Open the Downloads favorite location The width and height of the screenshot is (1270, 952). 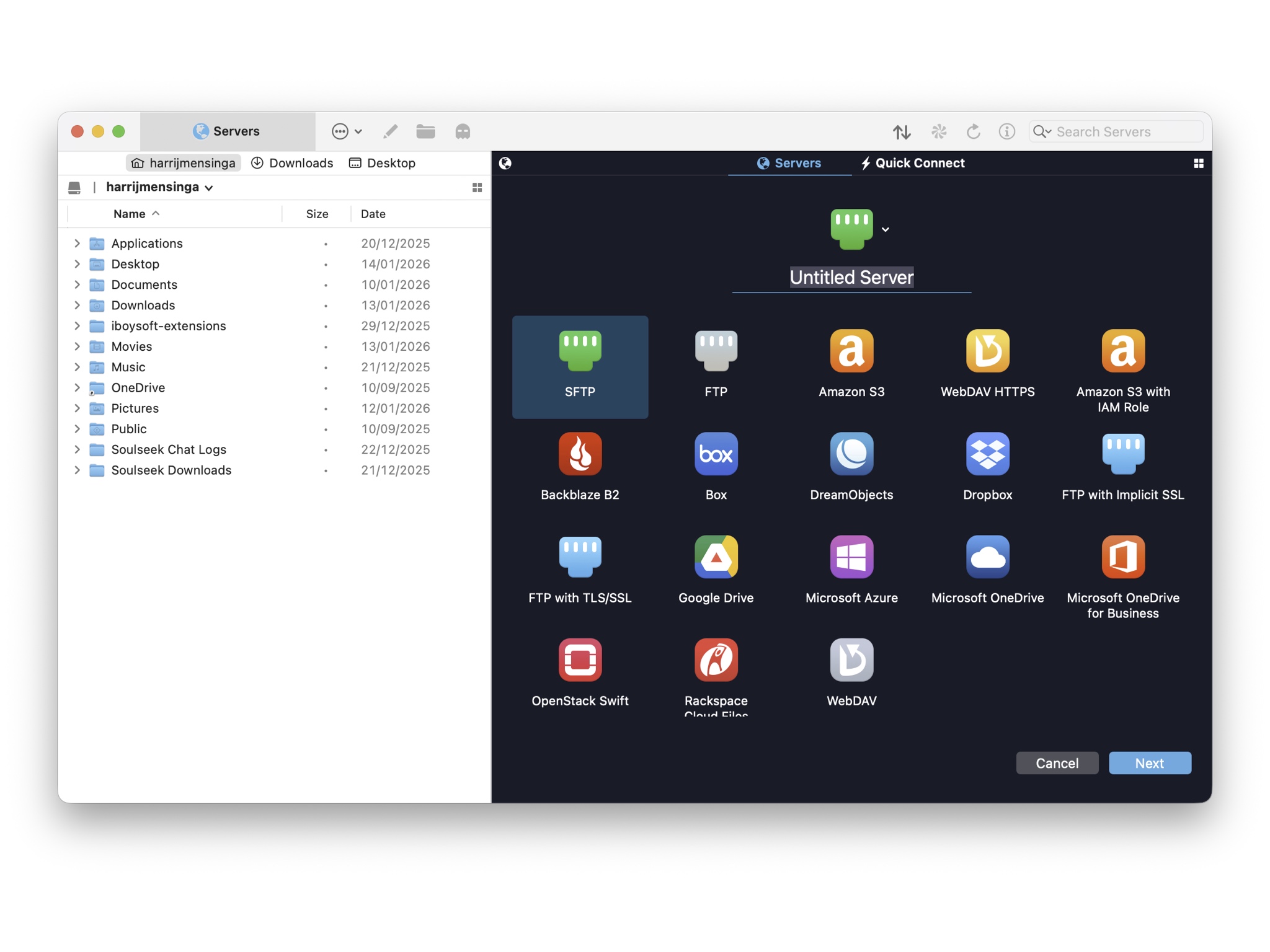pyautogui.click(x=292, y=163)
